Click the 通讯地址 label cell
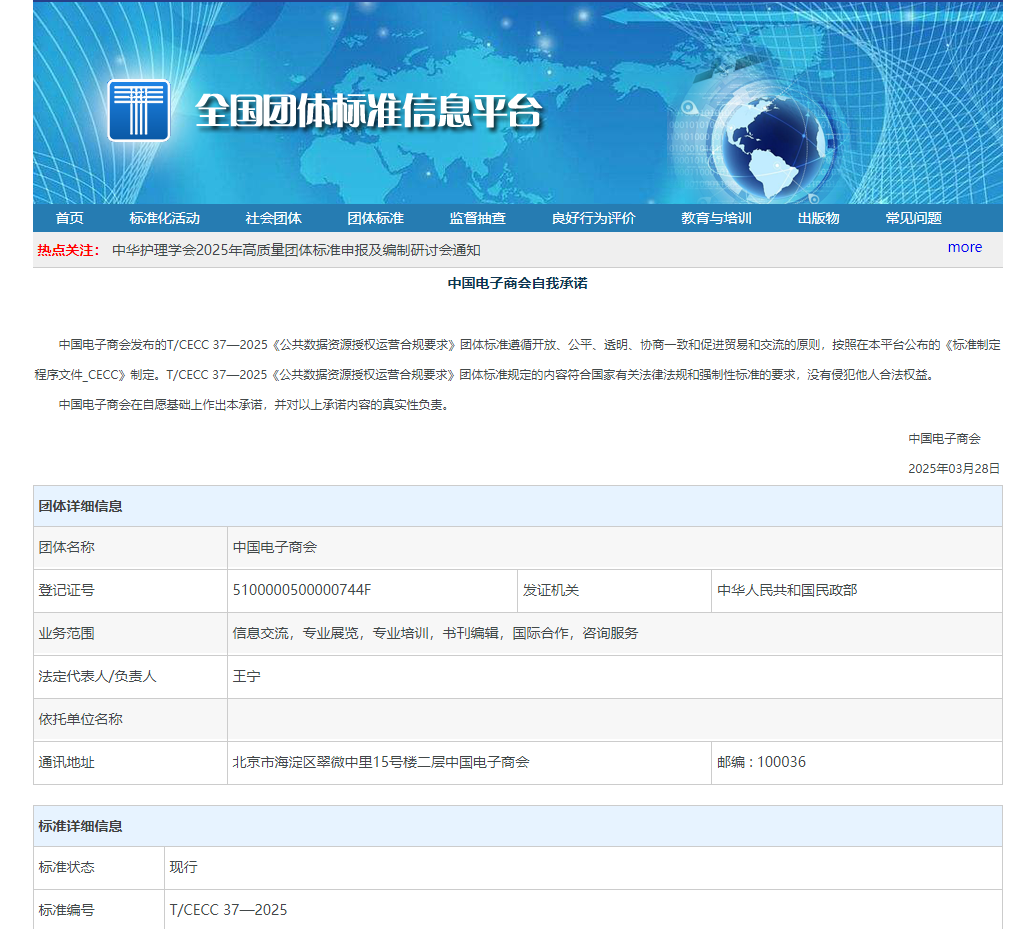Screen dimensions: 1024x929 [x=130, y=762]
